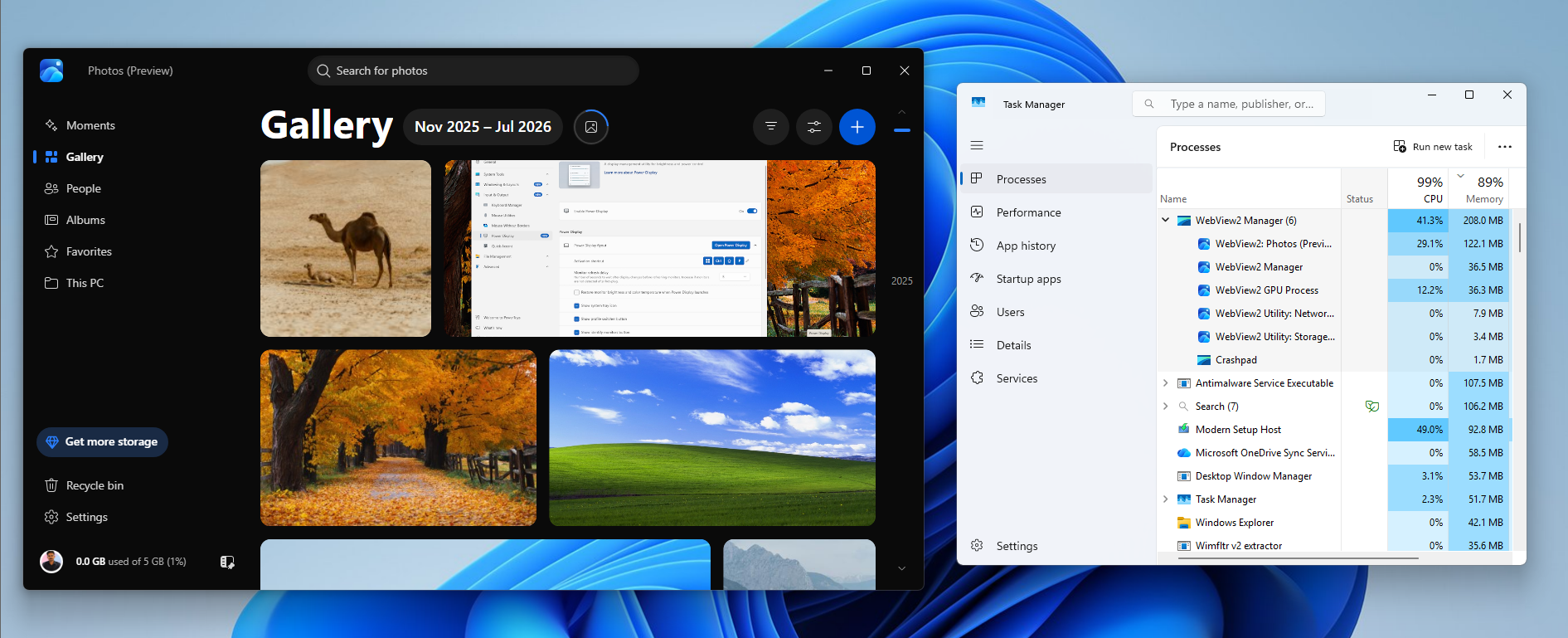Image resolution: width=1568 pixels, height=638 pixels.
Task: Expand Antimalware Service Executable row
Action: point(1165,383)
